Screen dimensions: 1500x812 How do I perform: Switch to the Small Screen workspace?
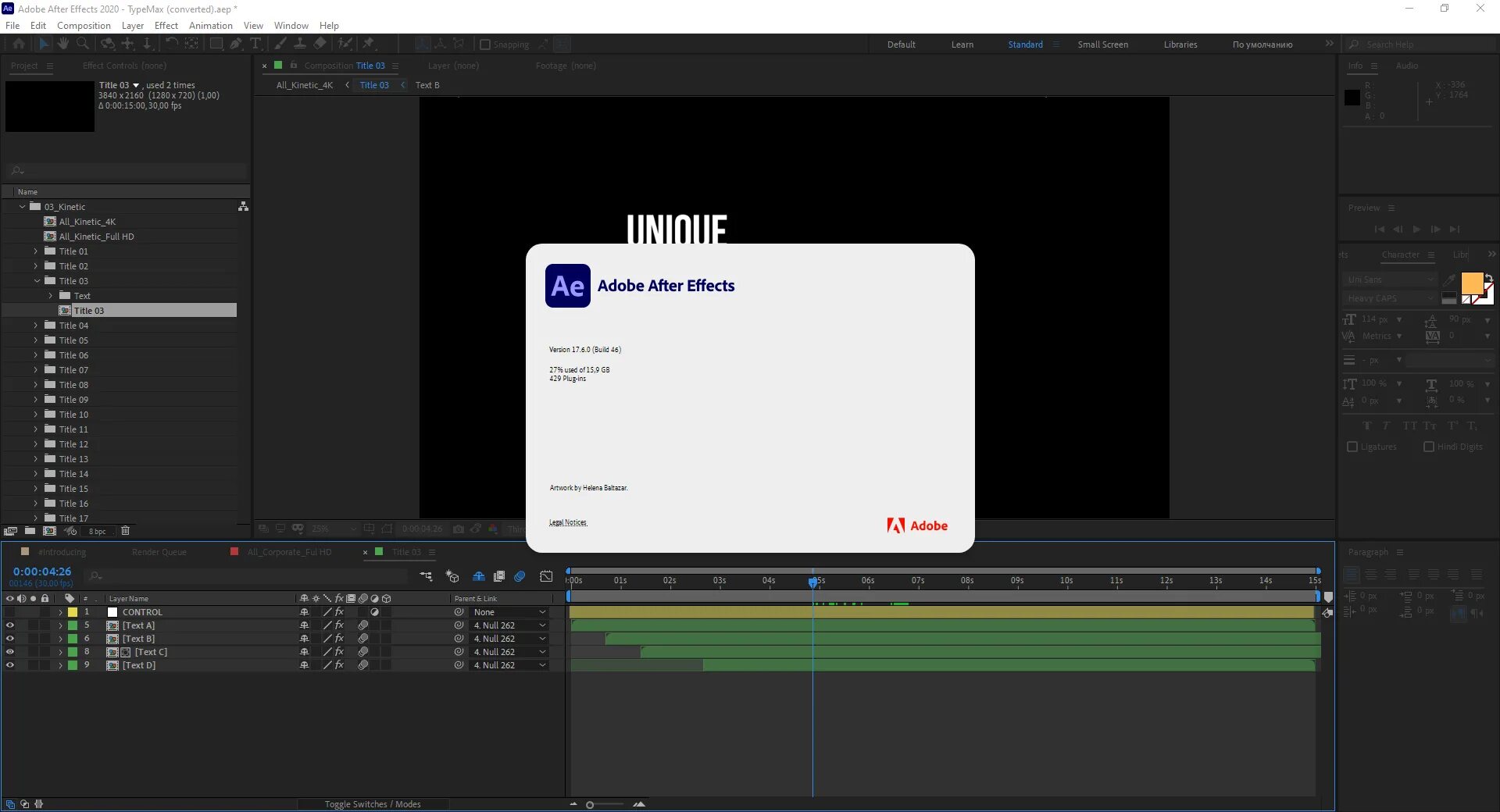1103,45
